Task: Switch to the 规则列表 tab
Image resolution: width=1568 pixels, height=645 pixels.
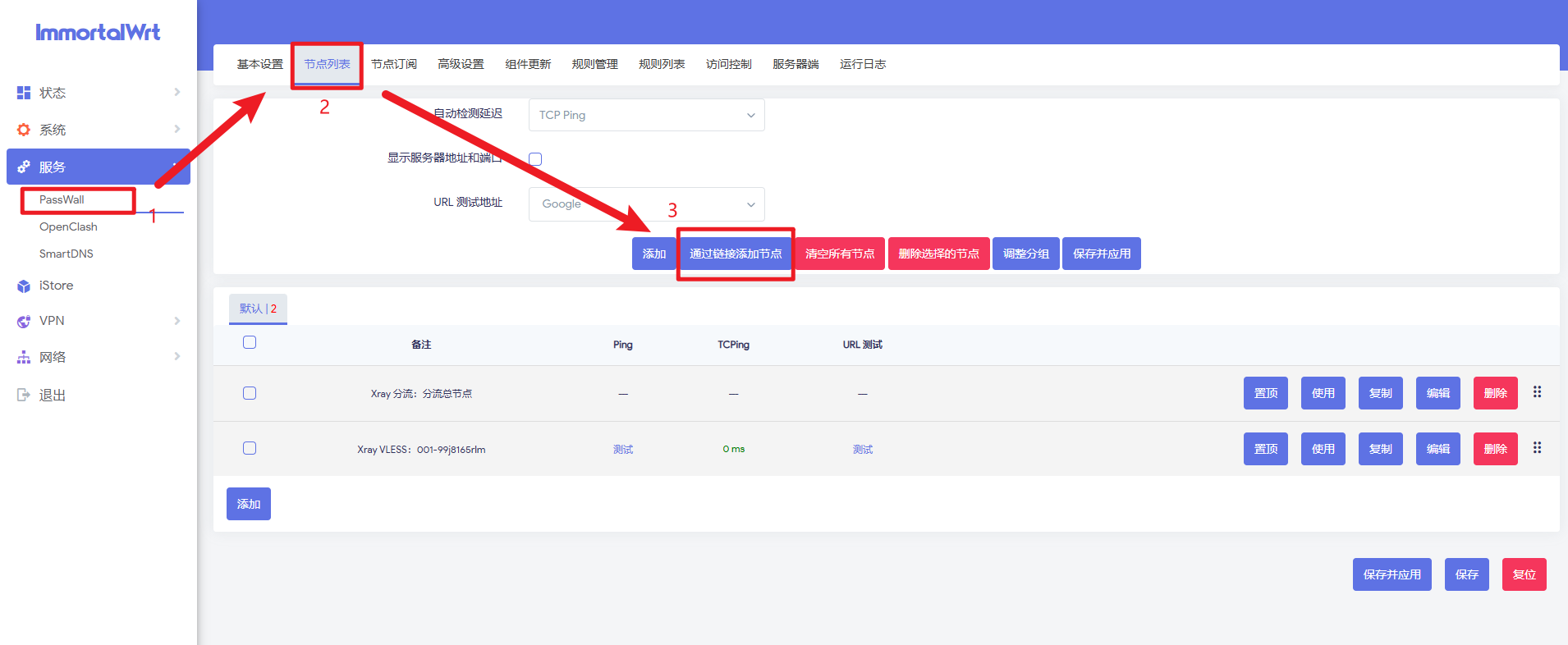Action: 662,64
